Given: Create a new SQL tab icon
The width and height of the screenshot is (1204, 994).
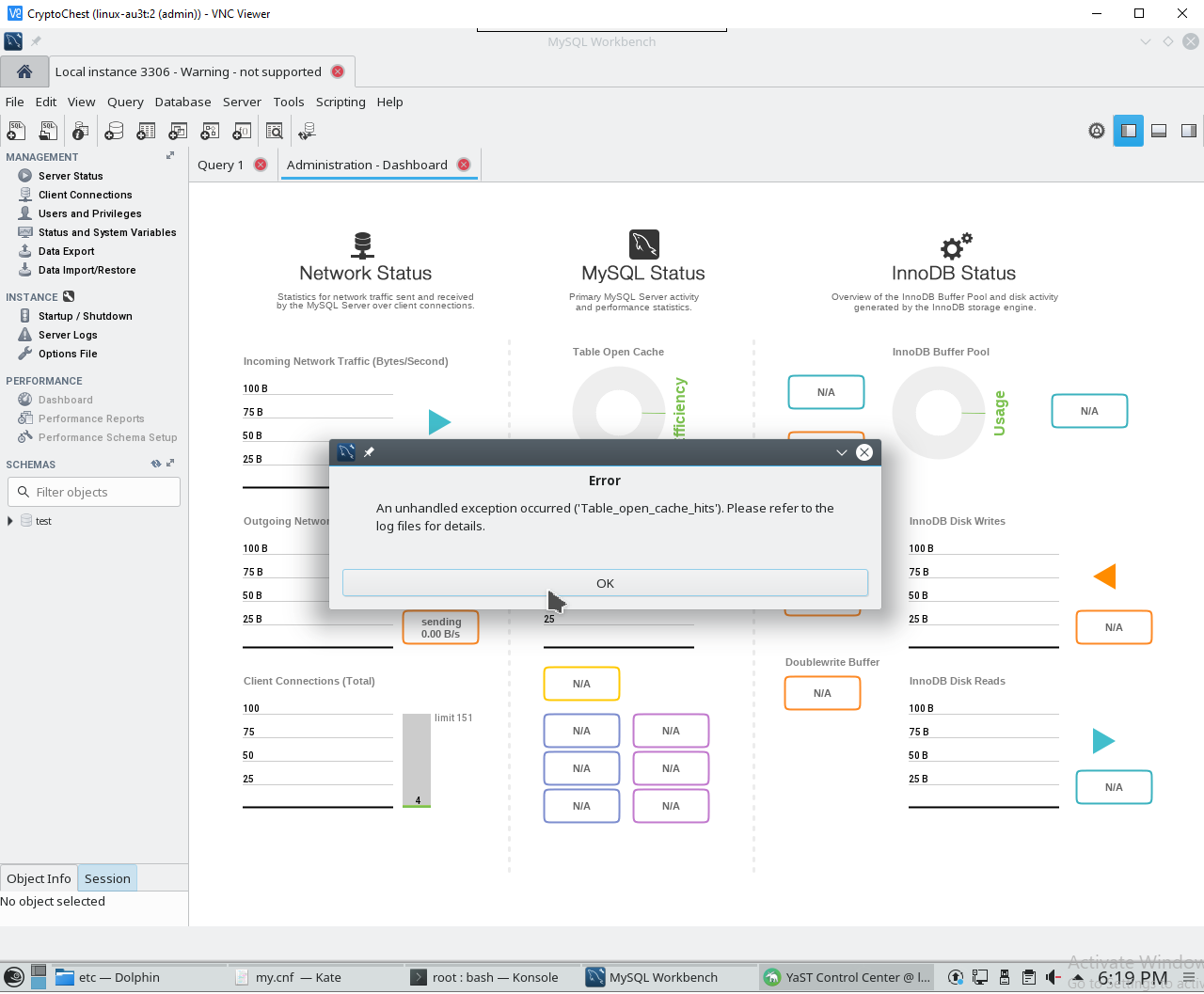Looking at the screenshot, I should pyautogui.click(x=16, y=131).
